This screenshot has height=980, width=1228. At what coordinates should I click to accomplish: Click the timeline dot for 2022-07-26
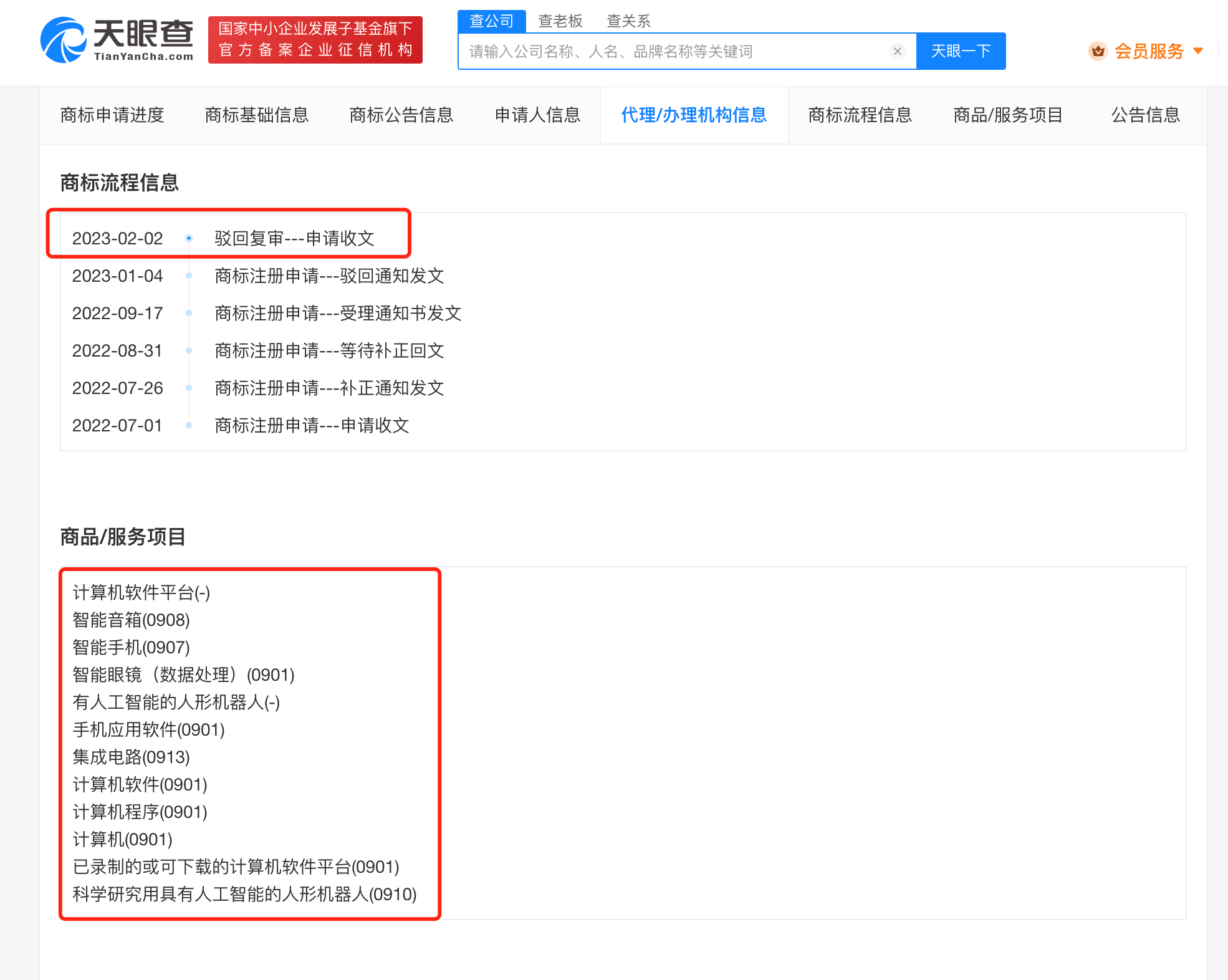pyautogui.click(x=189, y=388)
